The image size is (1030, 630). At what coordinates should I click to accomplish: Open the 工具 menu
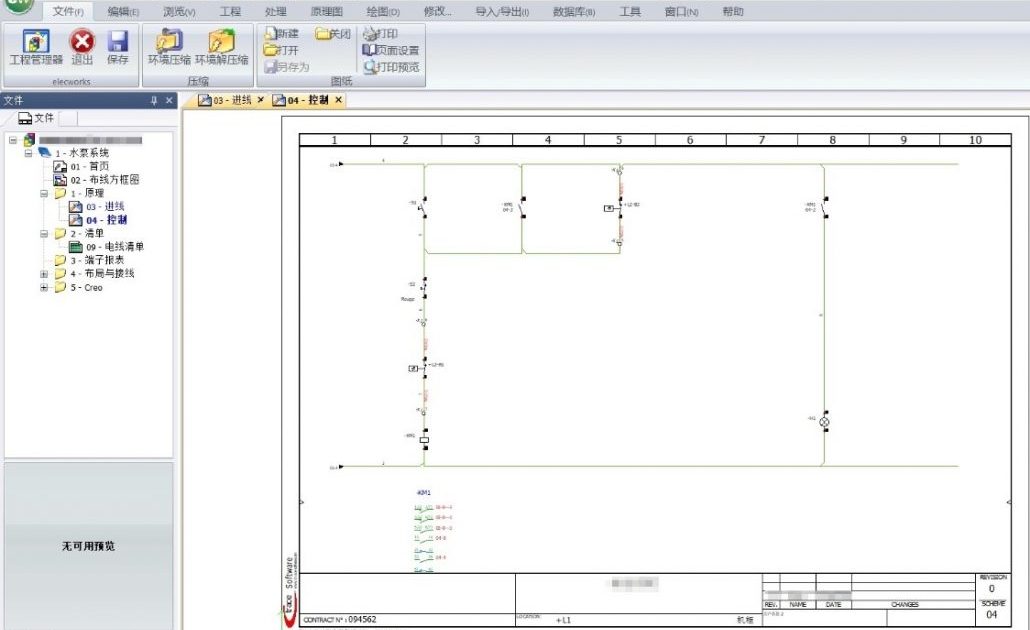[630, 11]
